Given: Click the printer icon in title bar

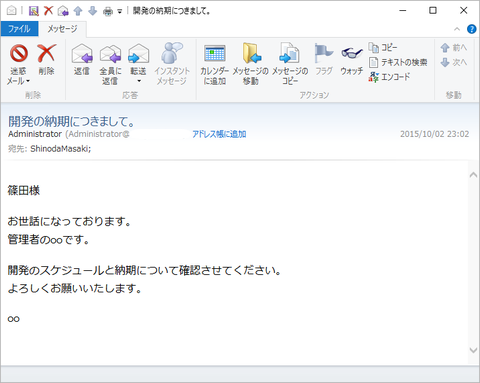Looking at the screenshot, I should 108,12.
